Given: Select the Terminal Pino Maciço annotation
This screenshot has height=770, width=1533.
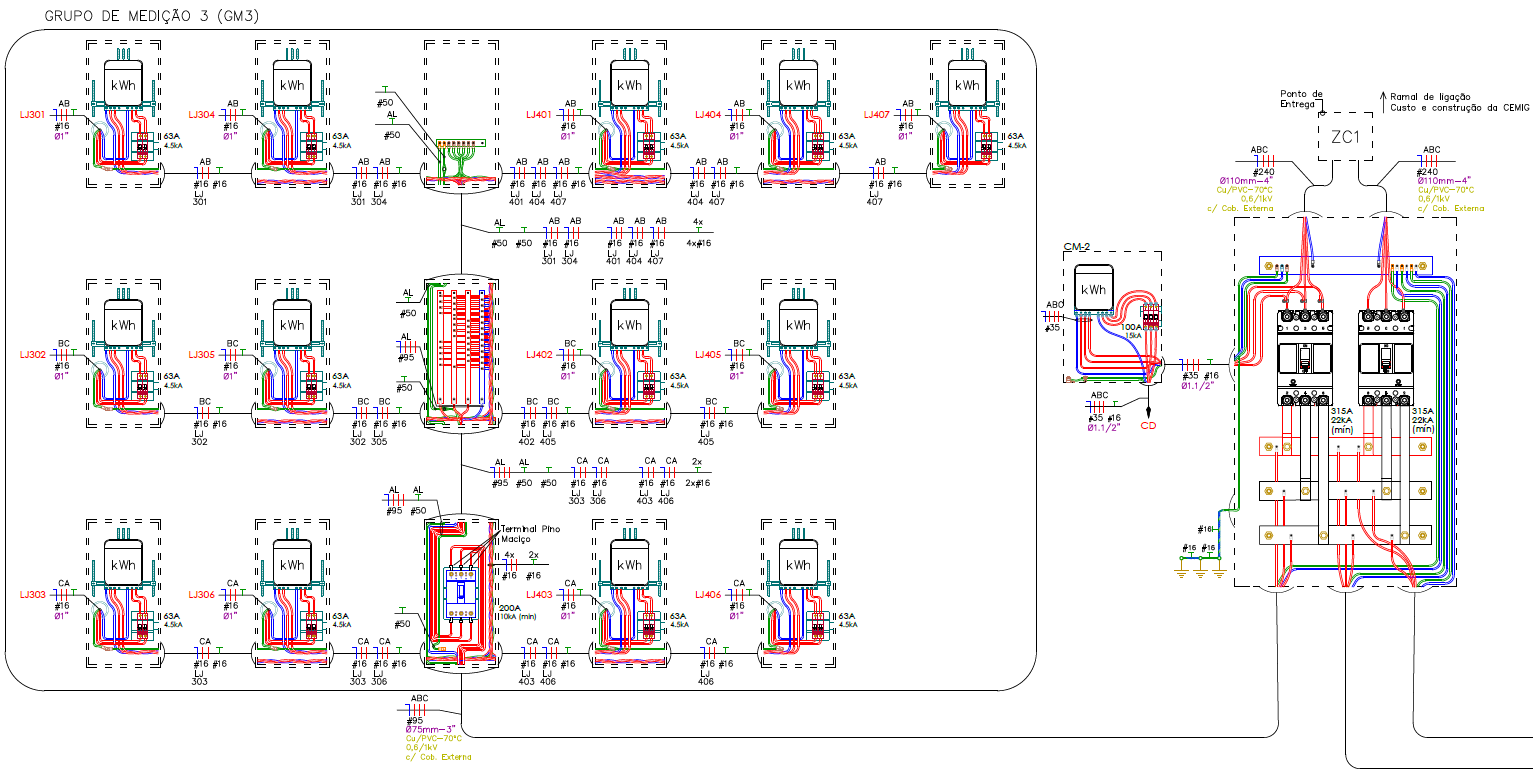Looking at the screenshot, I should (x=530, y=533).
